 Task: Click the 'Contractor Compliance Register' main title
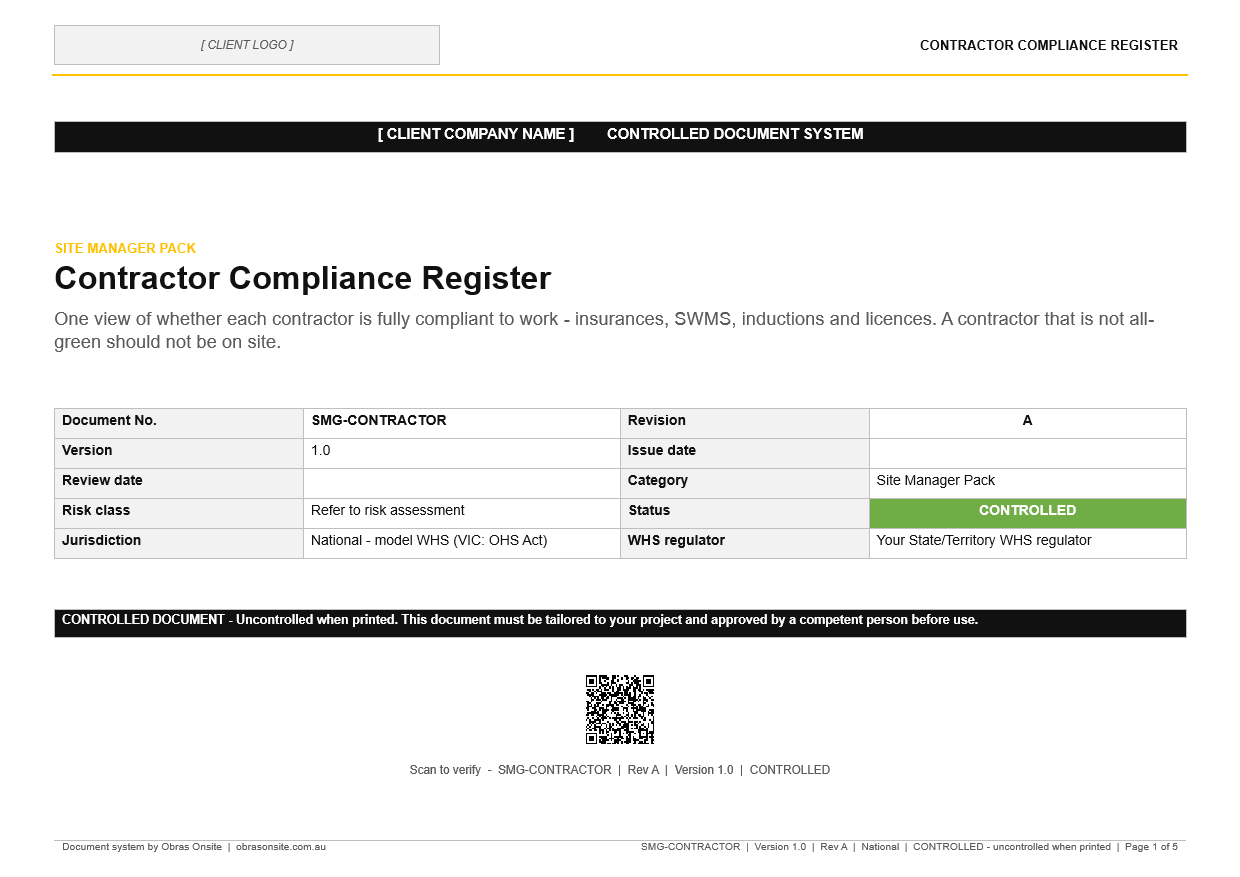pyautogui.click(x=303, y=278)
